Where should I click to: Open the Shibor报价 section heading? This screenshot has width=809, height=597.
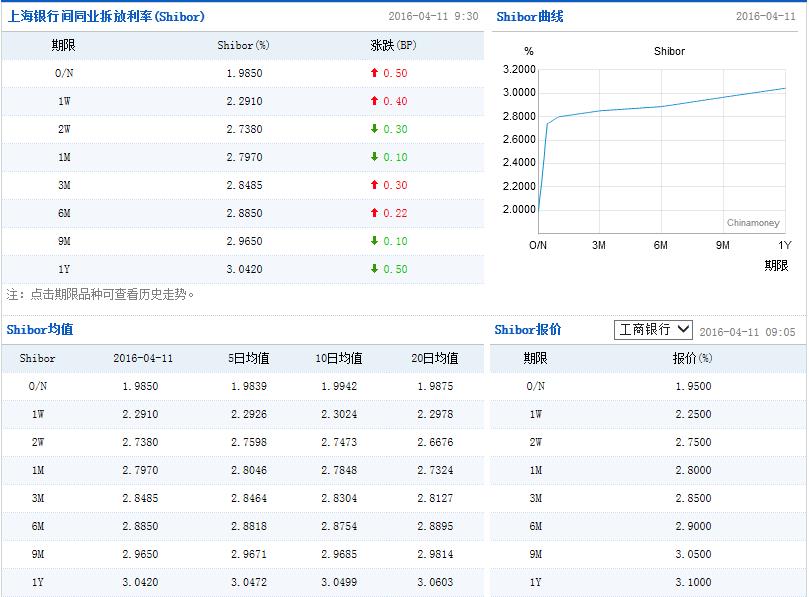528,330
